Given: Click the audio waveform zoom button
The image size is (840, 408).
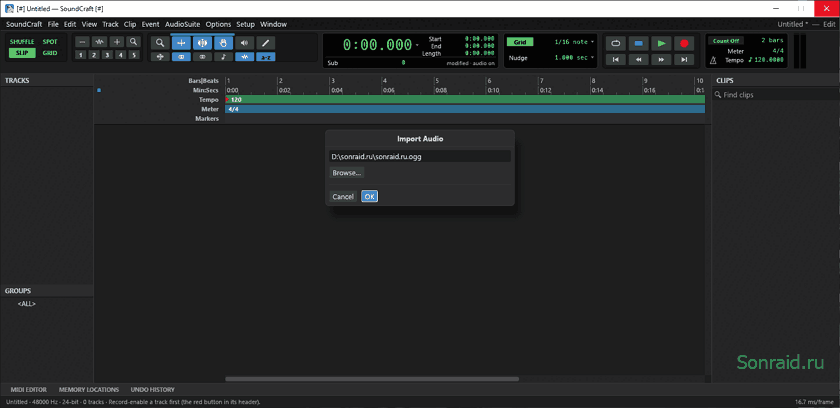Looking at the screenshot, I should [99, 42].
